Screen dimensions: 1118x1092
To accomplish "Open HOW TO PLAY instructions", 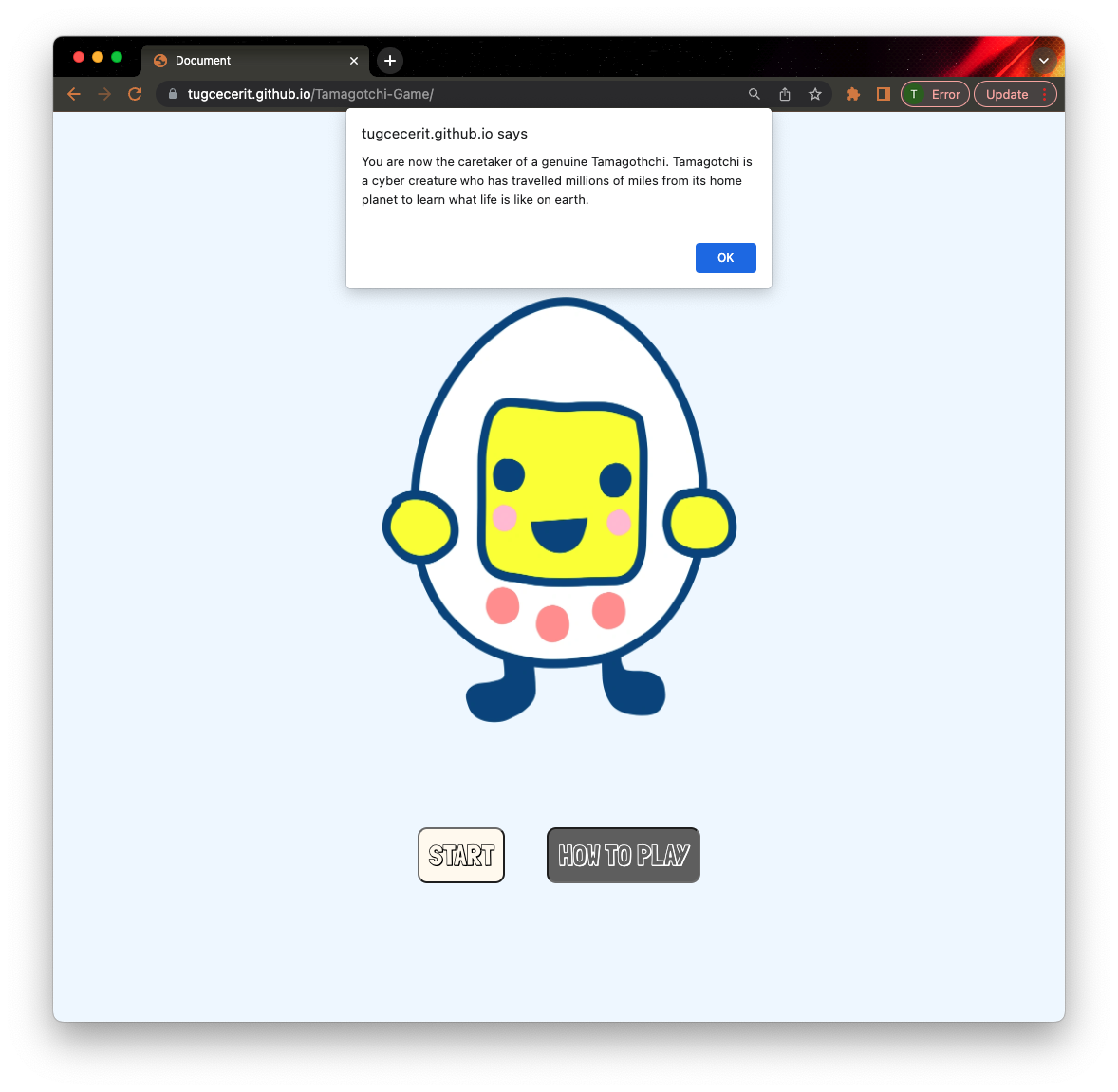I will (x=623, y=855).
